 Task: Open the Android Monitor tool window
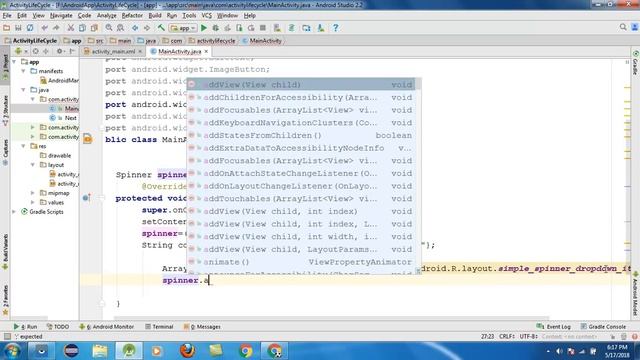click(106, 327)
